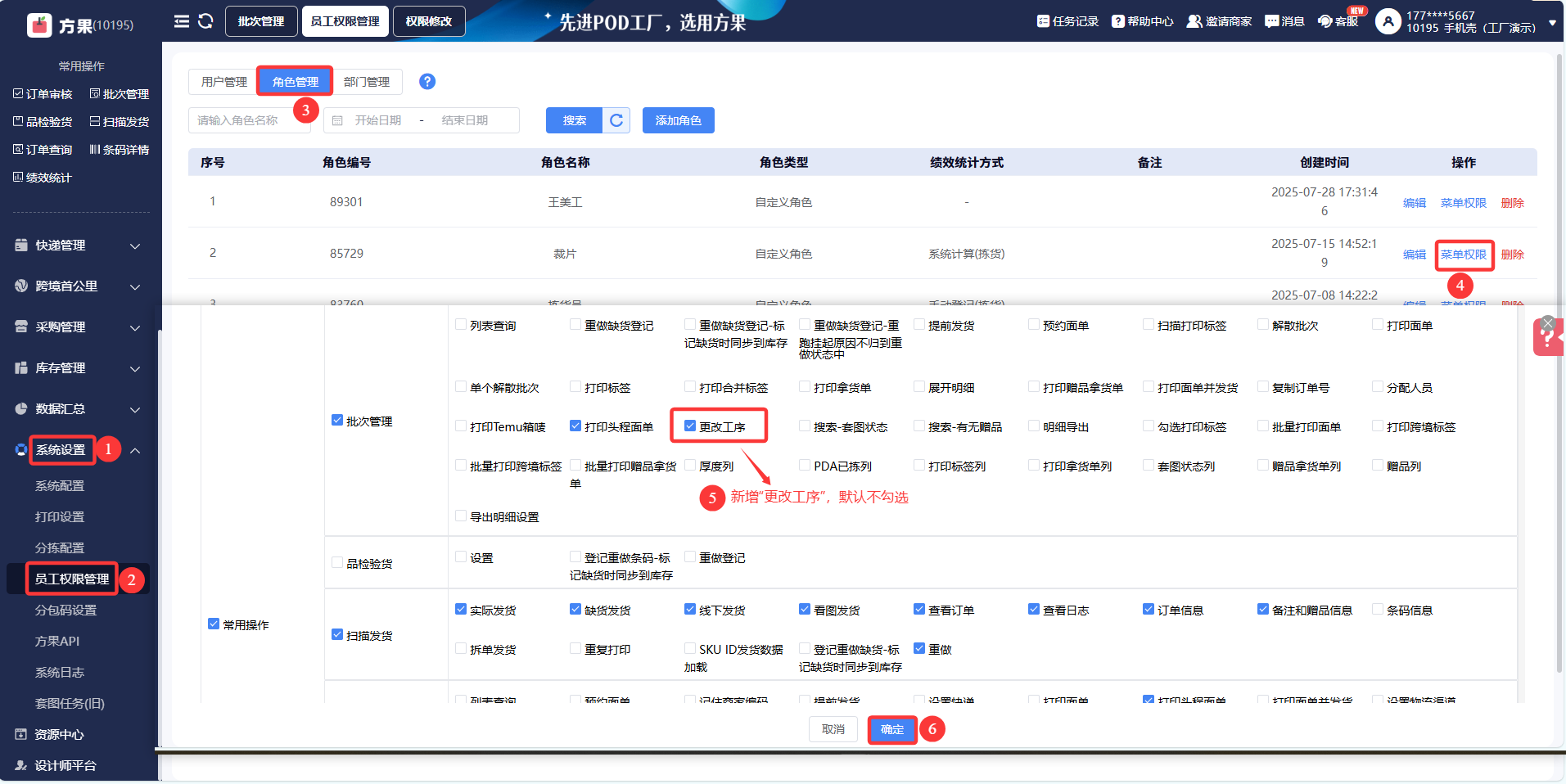The width and height of the screenshot is (1566, 784).
Task: Click the reset icon beside search button
Action: point(616,120)
